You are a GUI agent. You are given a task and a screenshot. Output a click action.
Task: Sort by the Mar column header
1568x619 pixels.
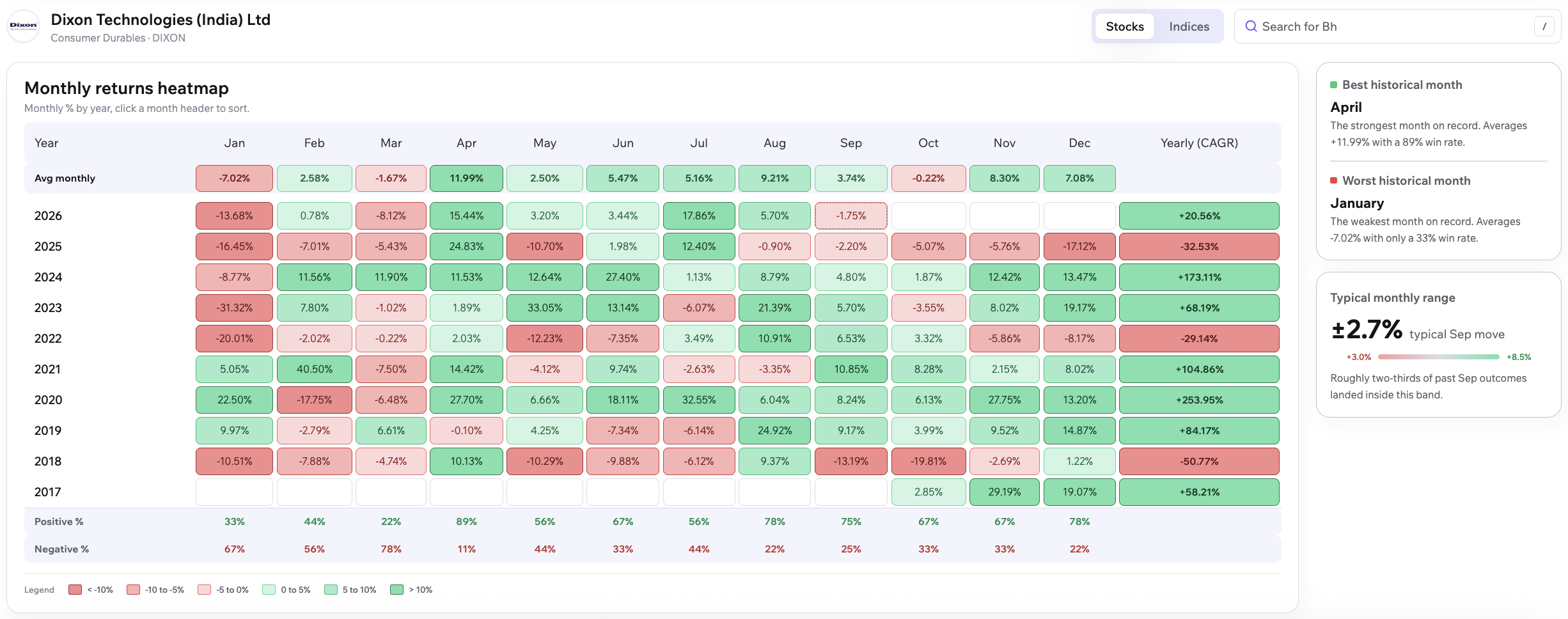click(391, 143)
